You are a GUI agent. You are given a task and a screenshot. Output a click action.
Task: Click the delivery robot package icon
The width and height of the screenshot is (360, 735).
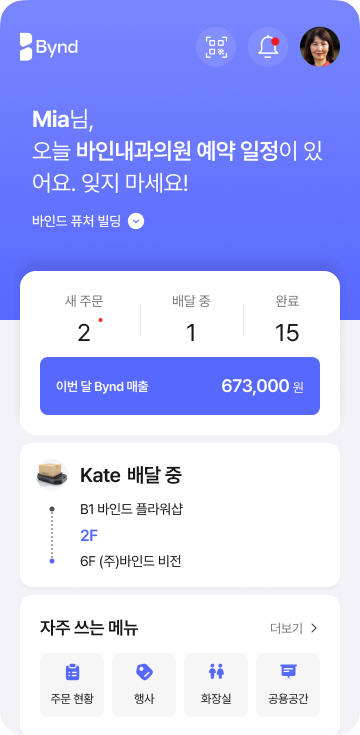pos(52,475)
